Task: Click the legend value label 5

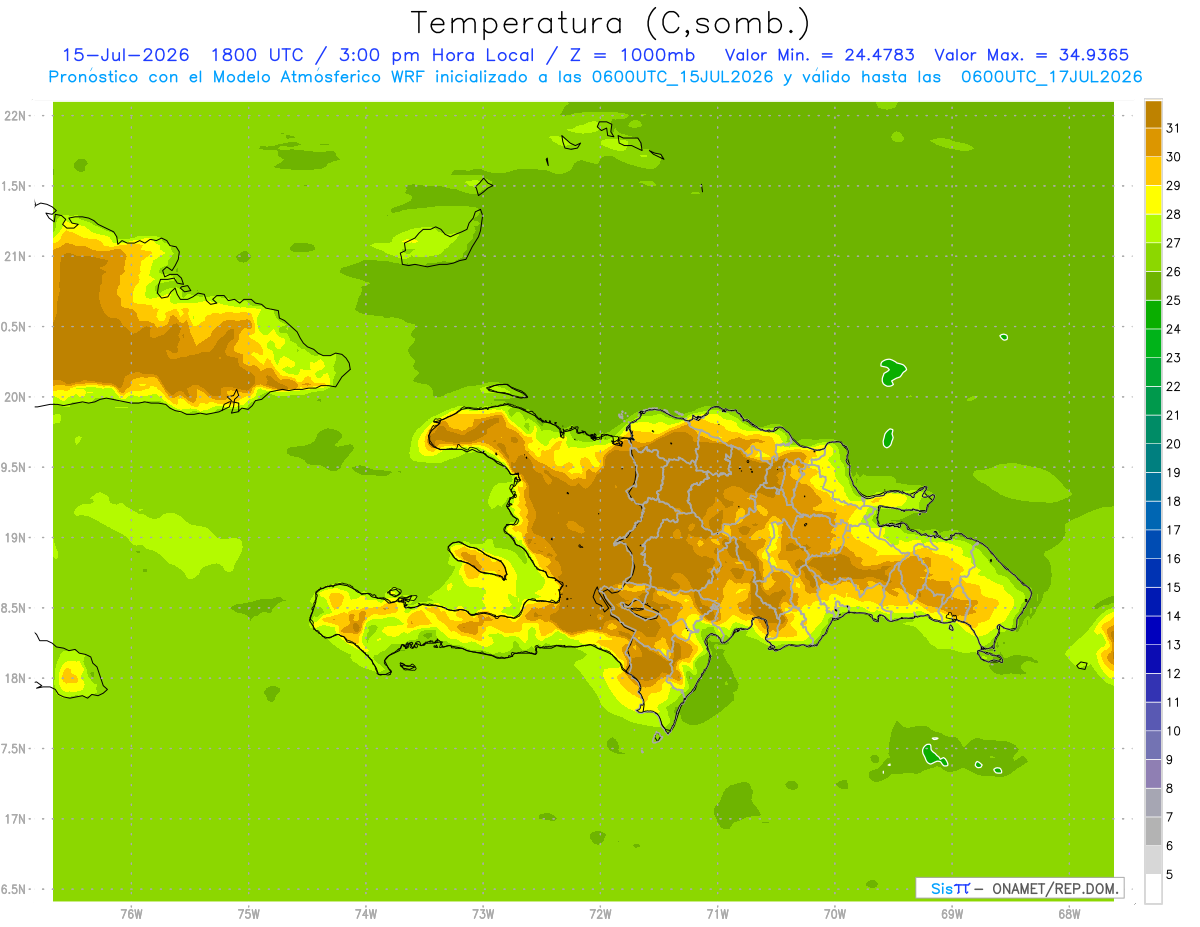Action: (1170, 874)
